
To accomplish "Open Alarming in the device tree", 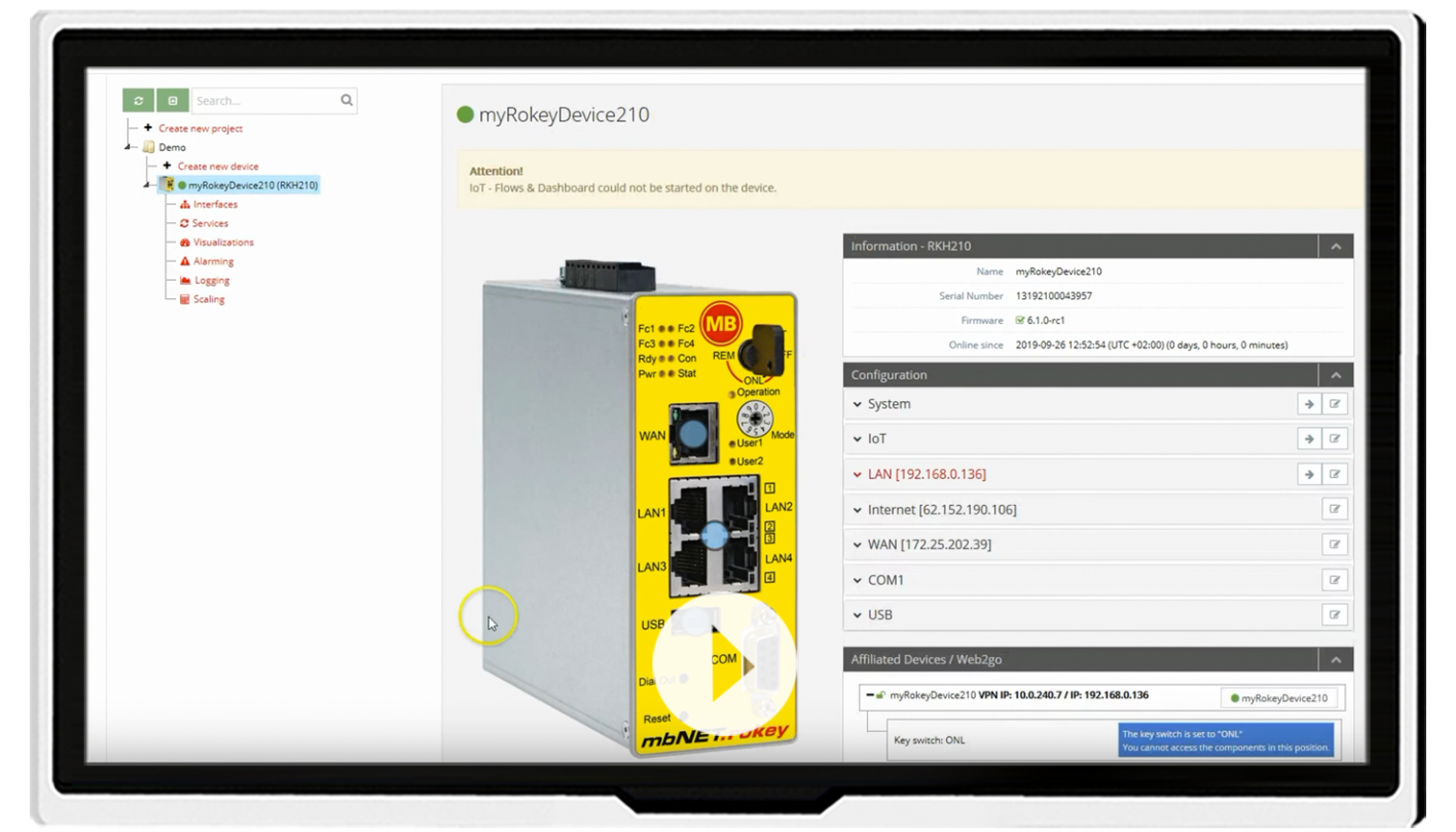I will tap(214, 262).
